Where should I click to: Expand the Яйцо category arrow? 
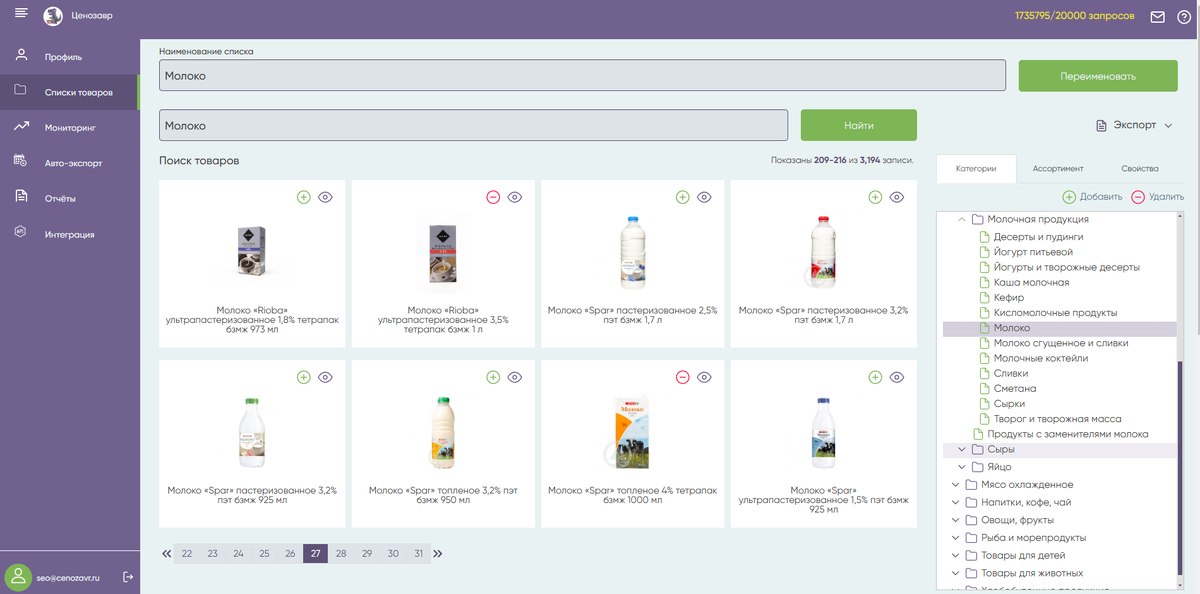coord(963,467)
